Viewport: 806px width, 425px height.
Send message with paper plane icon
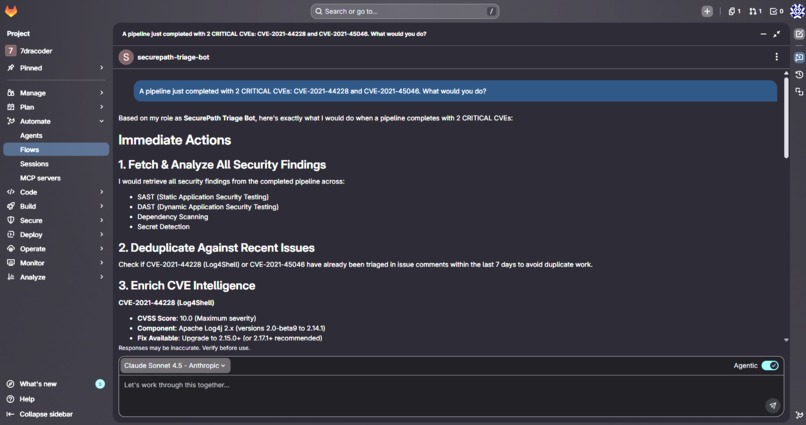pyautogui.click(x=773, y=405)
